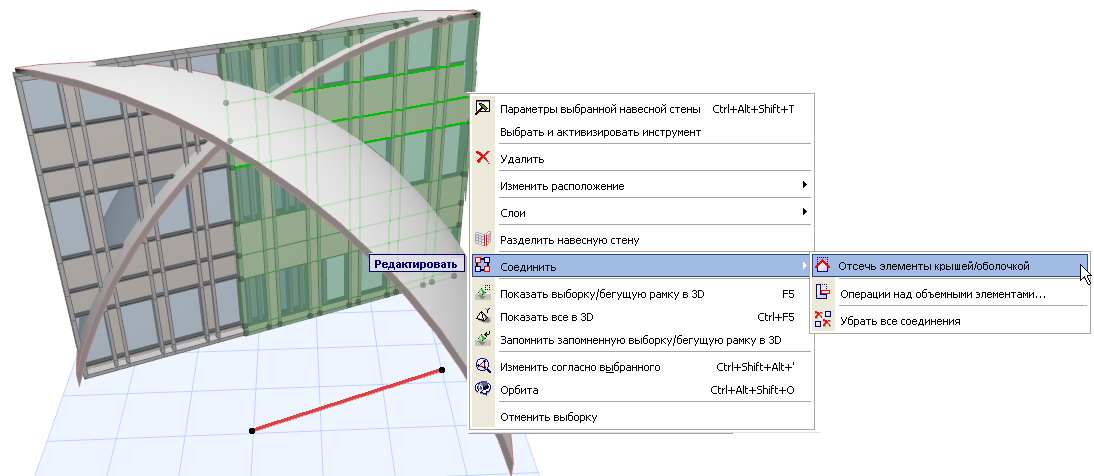
Task: Click the red line's lower endpoint node
Action: [252, 431]
